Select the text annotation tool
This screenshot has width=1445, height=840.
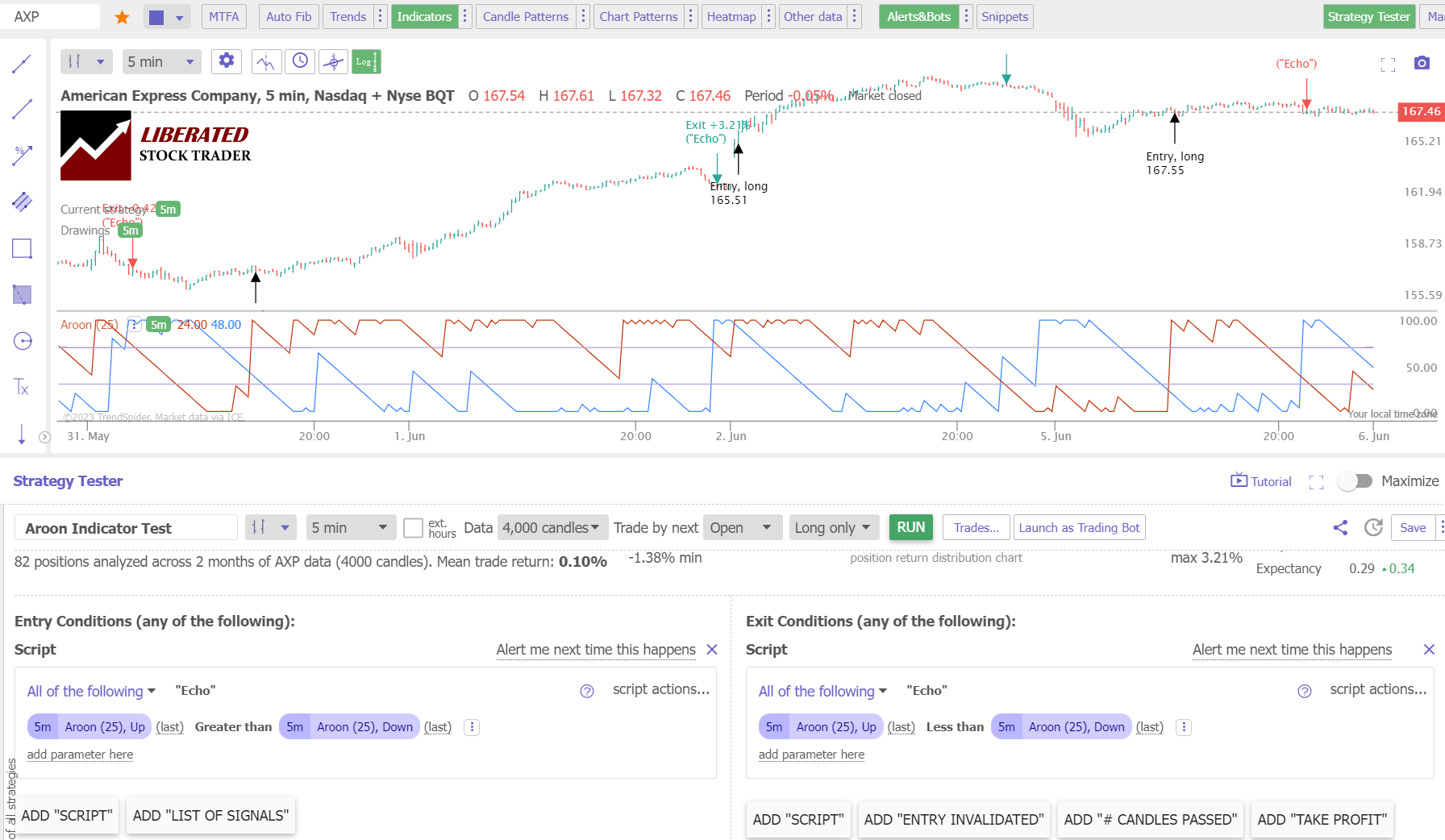[22, 388]
